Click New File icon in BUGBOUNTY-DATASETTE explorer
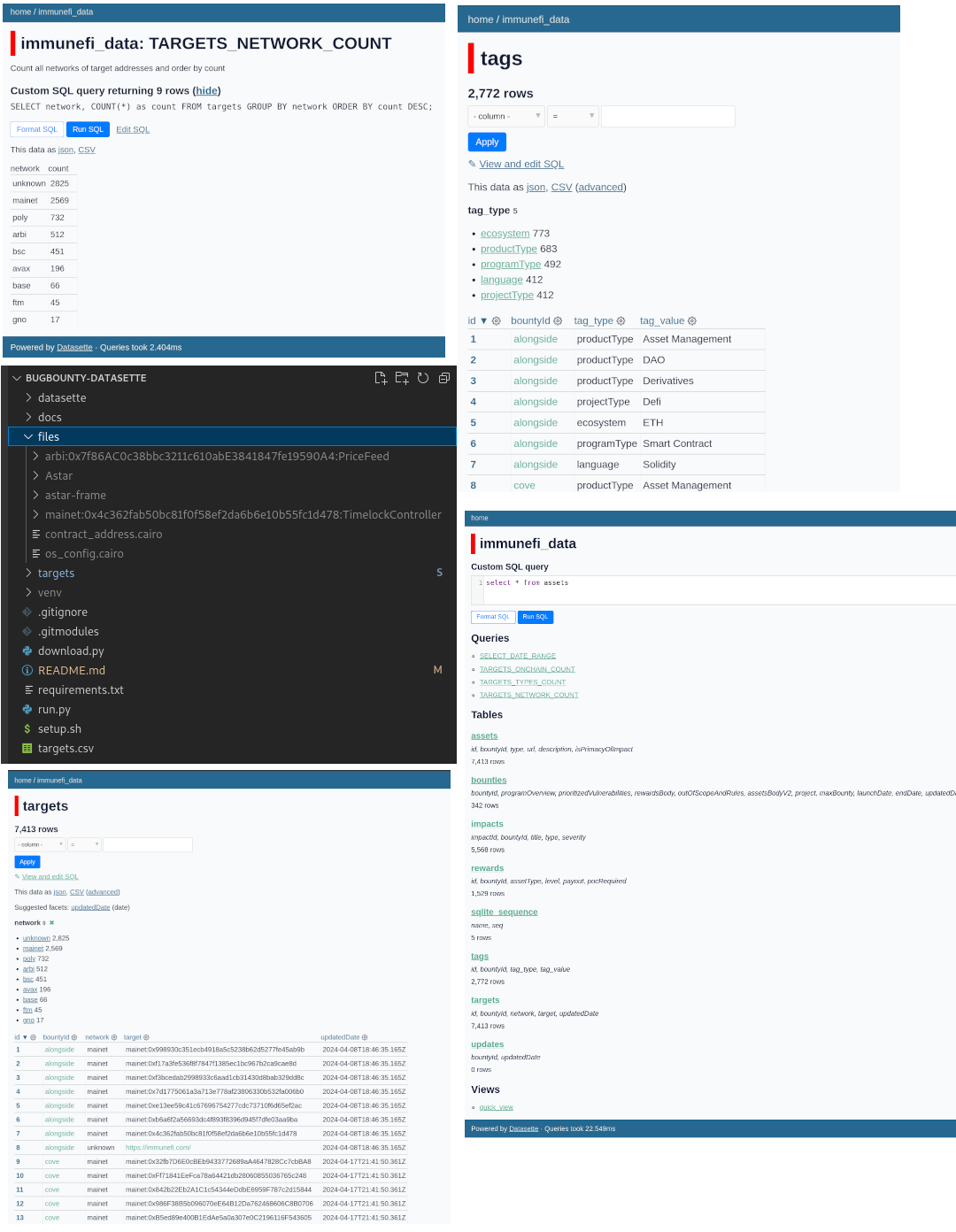 pos(381,378)
